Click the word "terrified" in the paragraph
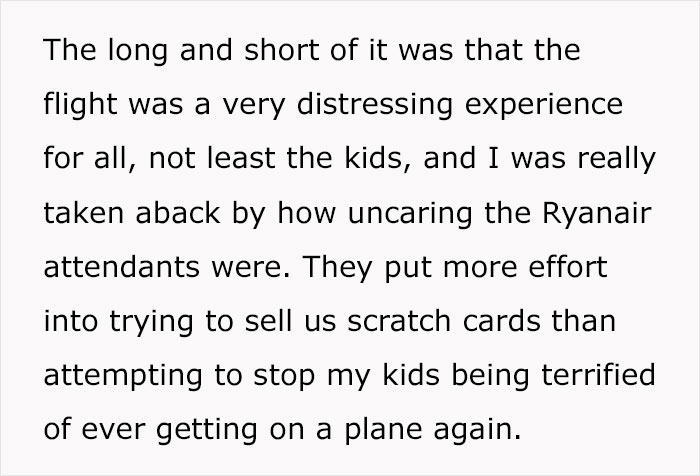700x476 pixels. pos(598,374)
